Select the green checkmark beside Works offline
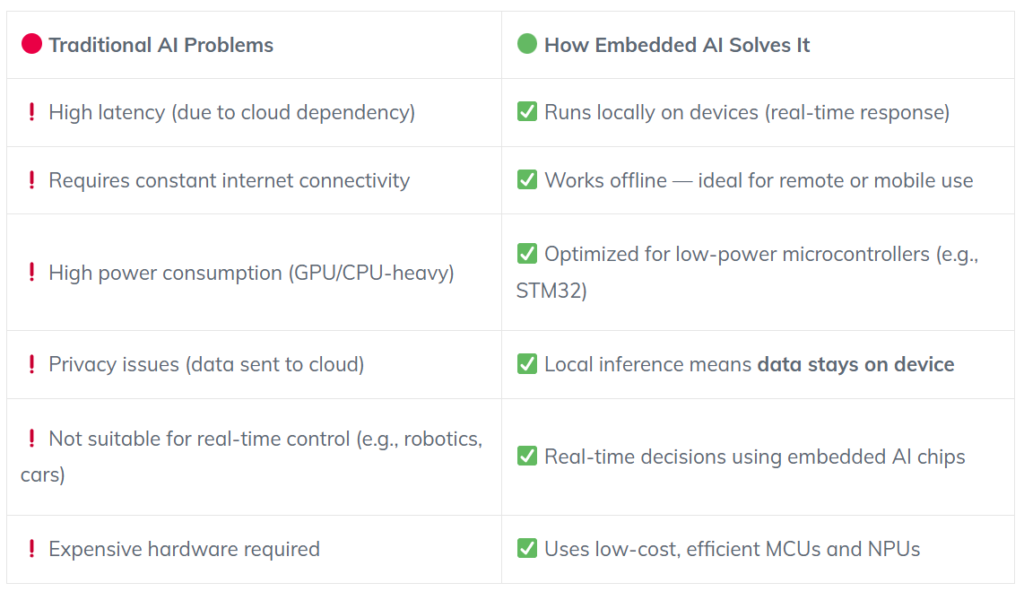Screen dimensions: 1024x609 pyautogui.click(x=527, y=180)
